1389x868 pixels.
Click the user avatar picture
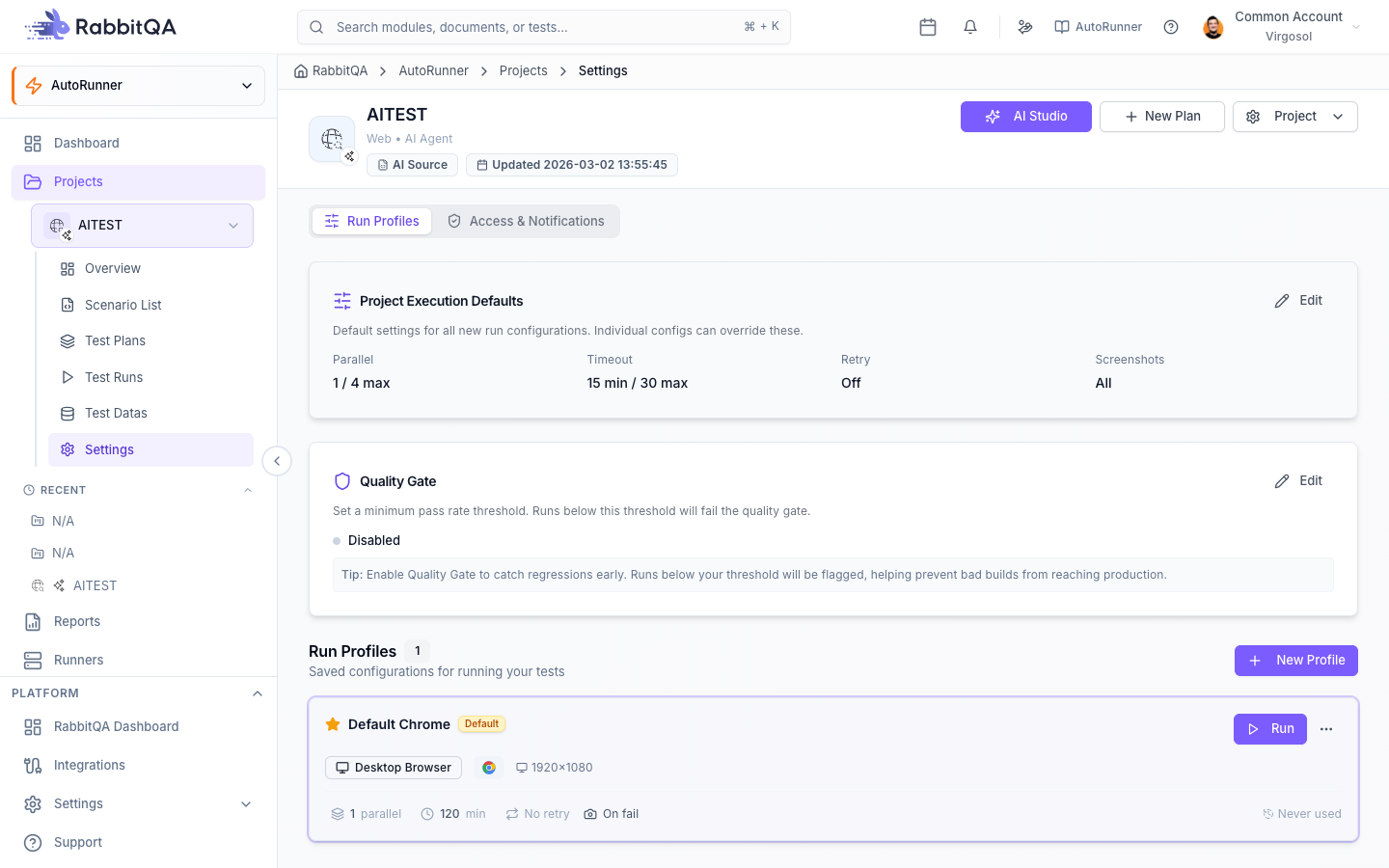pos(1213,27)
